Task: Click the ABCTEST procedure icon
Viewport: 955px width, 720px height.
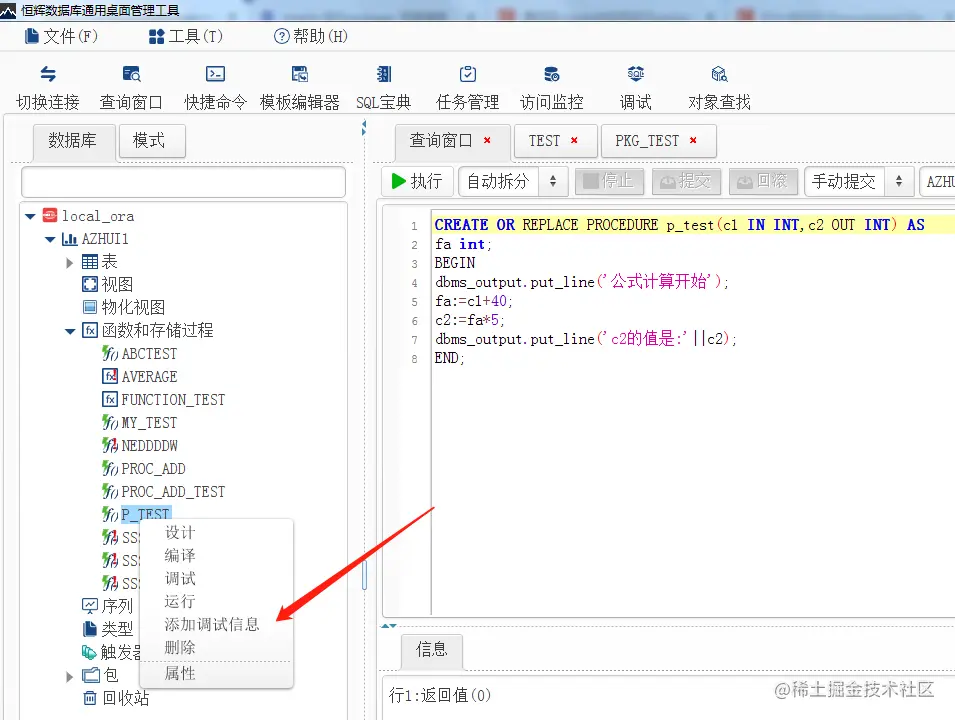Action: point(110,353)
